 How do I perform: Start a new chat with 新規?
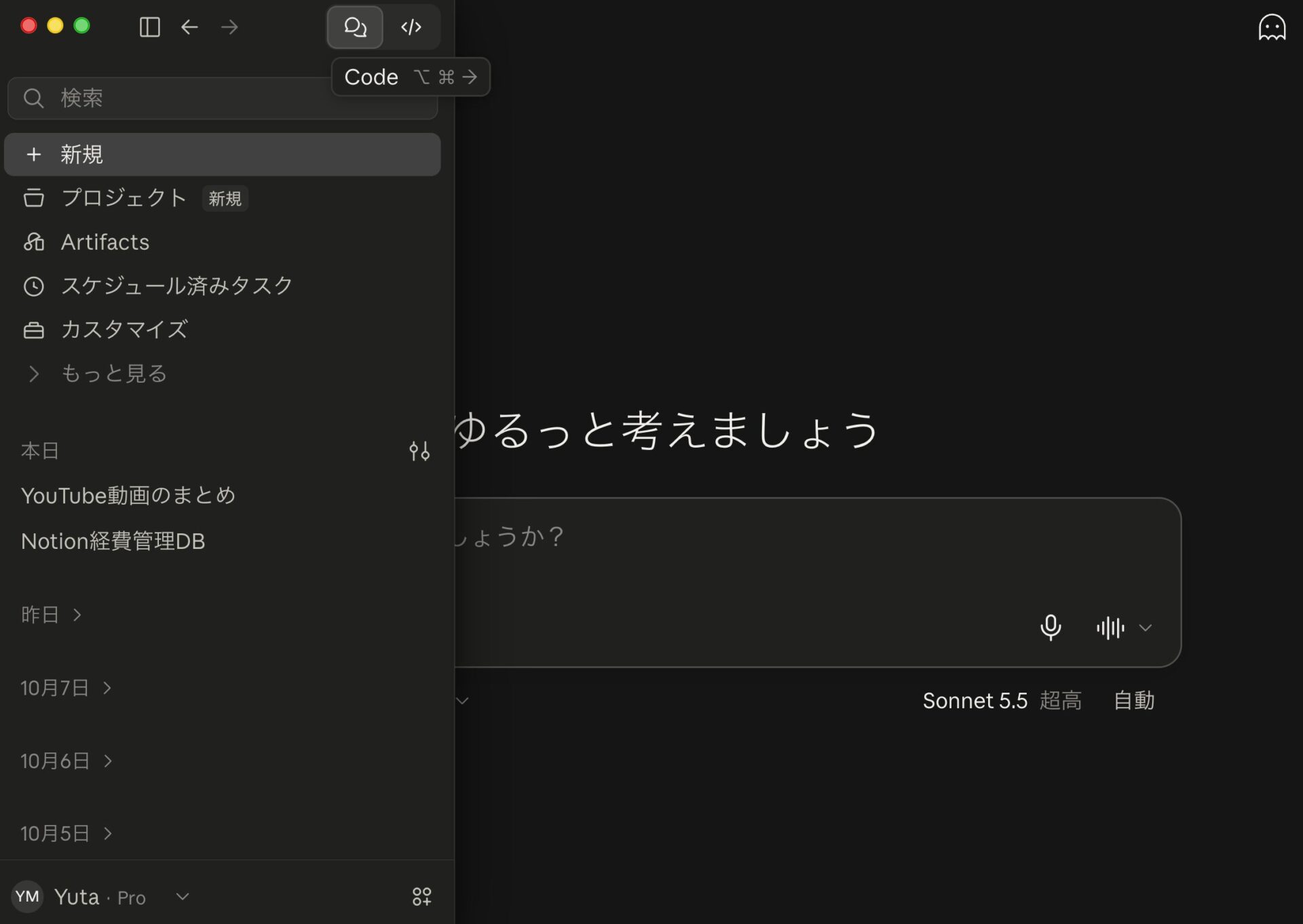(x=223, y=155)
